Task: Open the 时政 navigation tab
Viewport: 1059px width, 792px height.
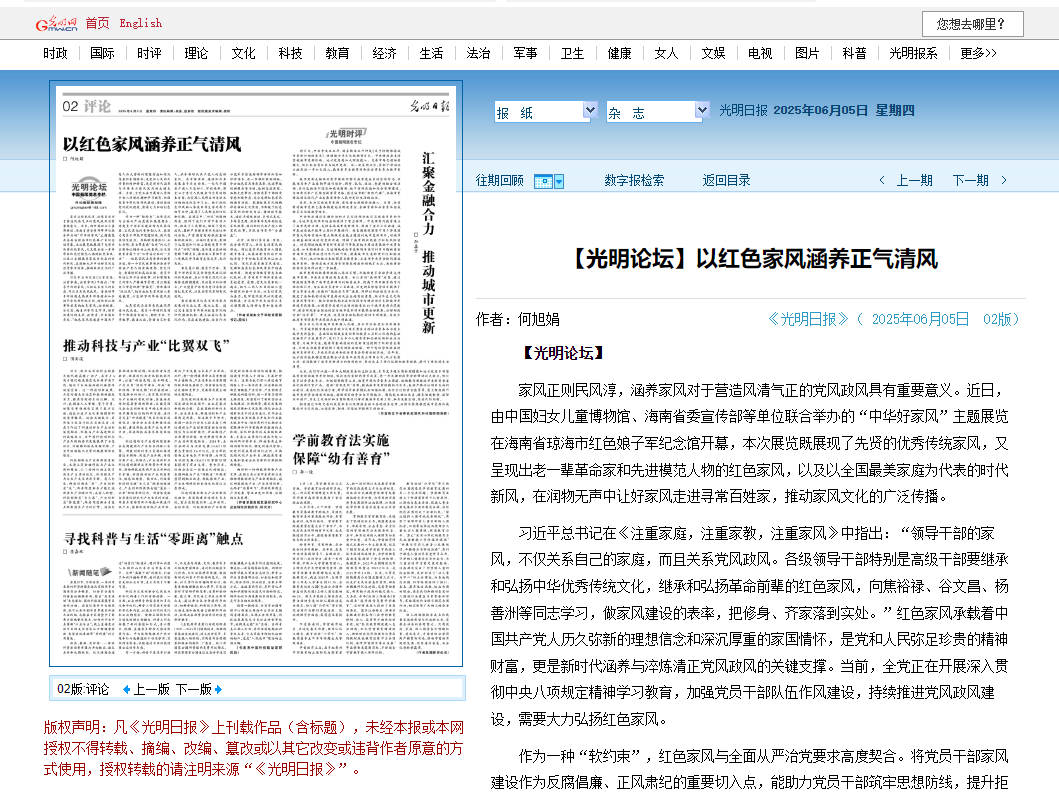Action: click(x=56, y=54)
